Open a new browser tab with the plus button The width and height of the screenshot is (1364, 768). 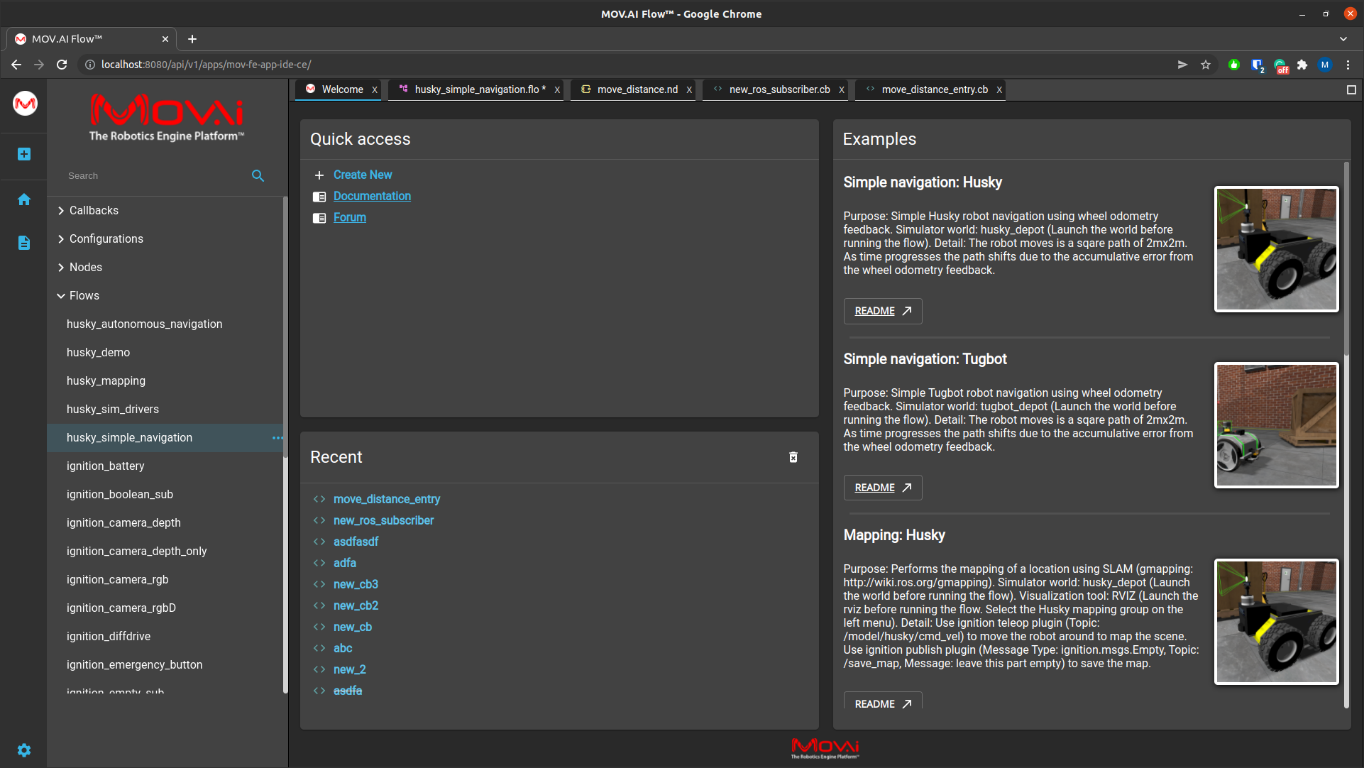click(193, 39)
